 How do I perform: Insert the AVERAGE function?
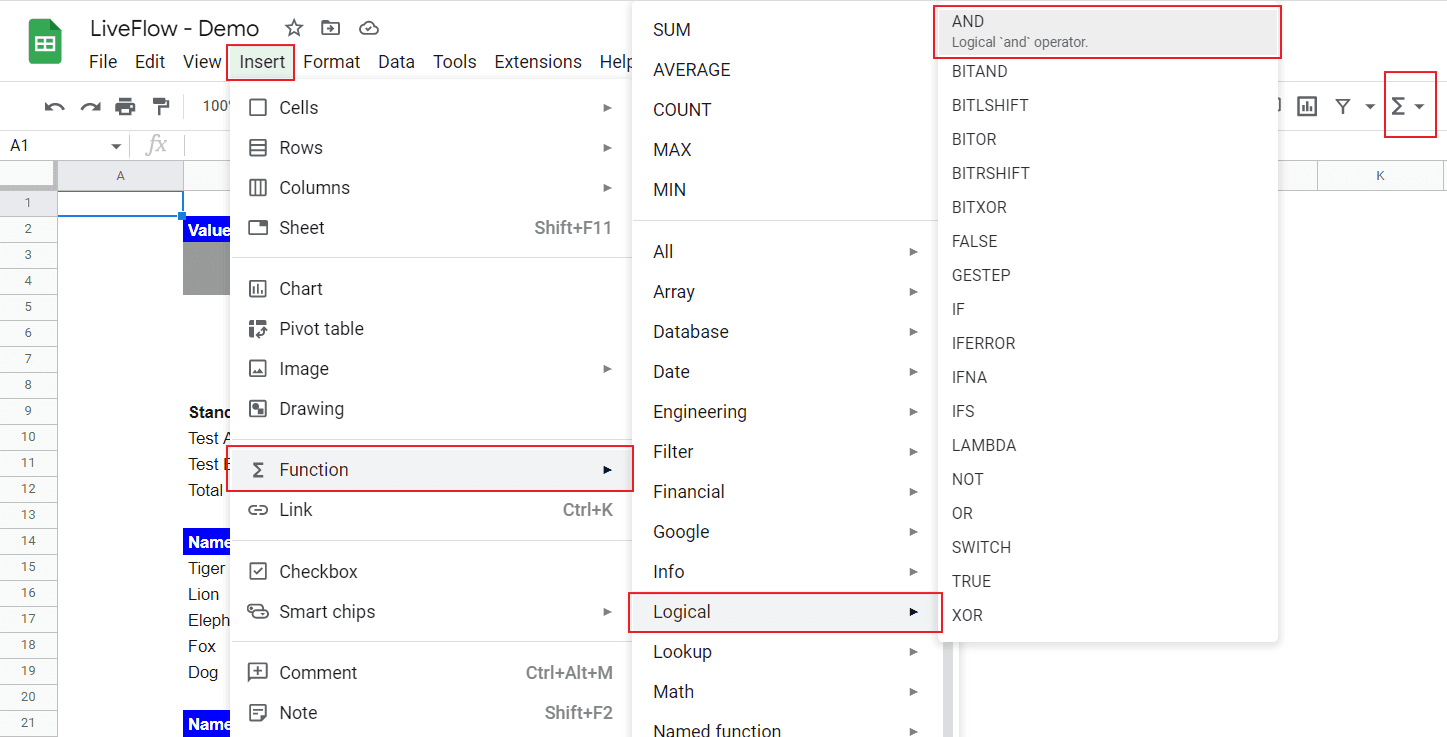pyautogui.click(x=786, y=70)
